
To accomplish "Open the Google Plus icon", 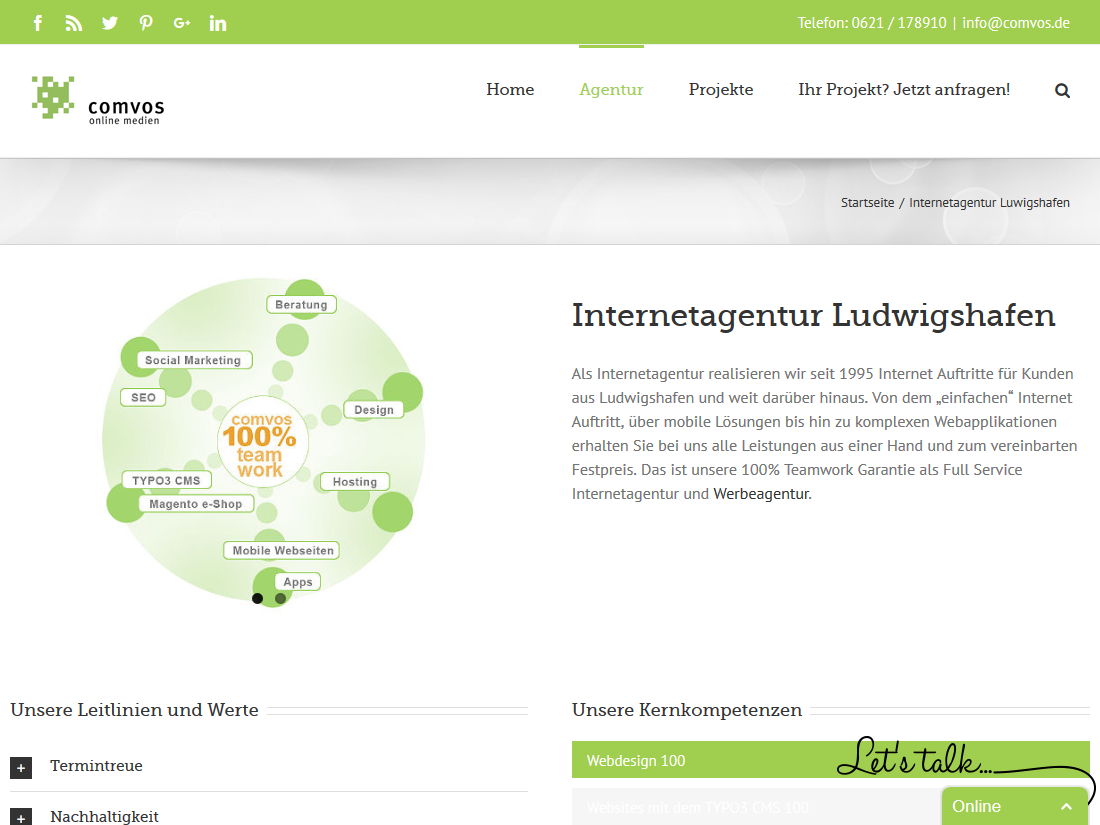I will (x=182, y=23).
